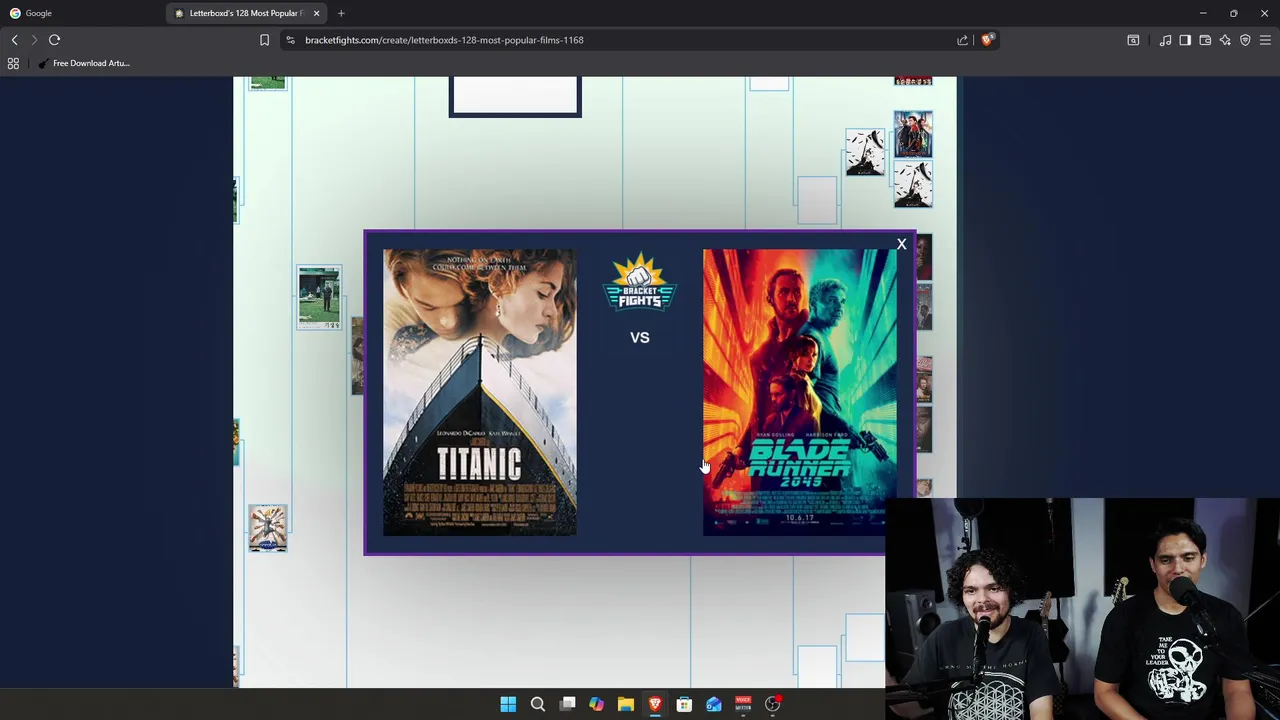Open Task View on the taskbar
Image resolution: width=1280 pixels, height=720 pixels.
tap(567, 704)
